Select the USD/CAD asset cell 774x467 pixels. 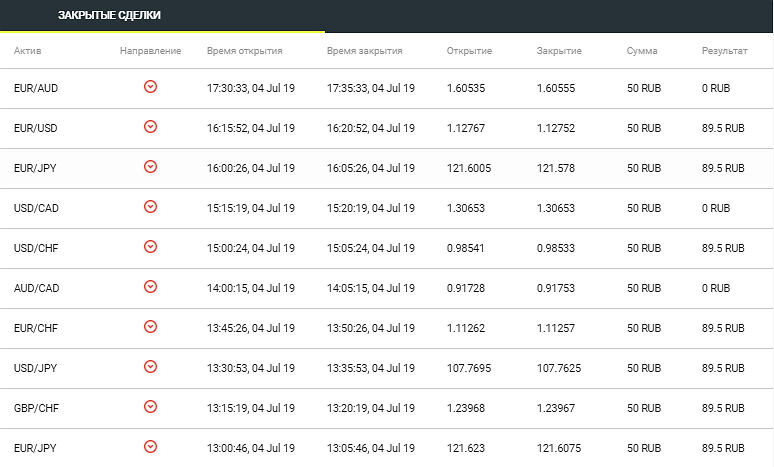[36, 208]
